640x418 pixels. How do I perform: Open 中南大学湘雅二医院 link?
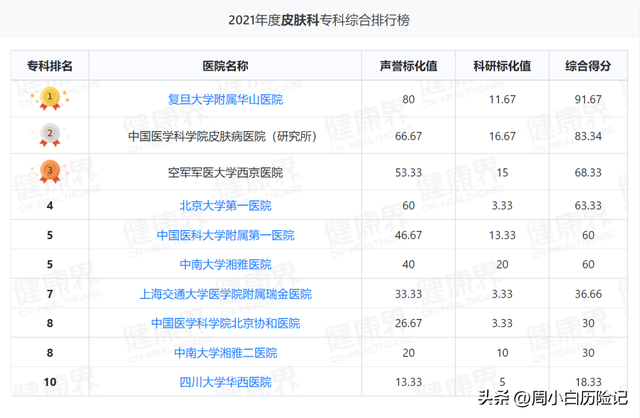tap(225, 353)
